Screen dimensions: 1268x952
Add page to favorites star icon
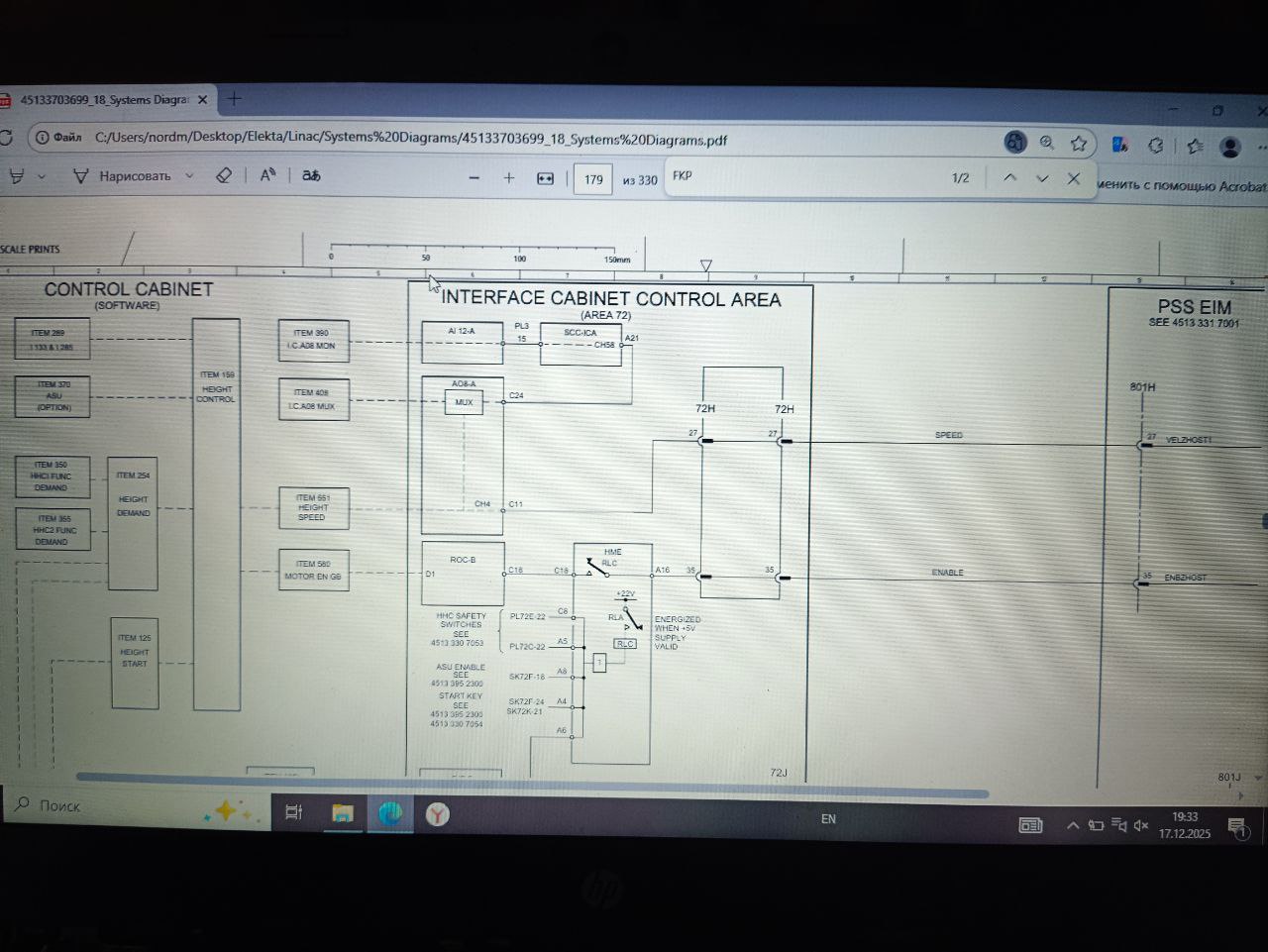pyautogui.click(x=1079, y=144)
